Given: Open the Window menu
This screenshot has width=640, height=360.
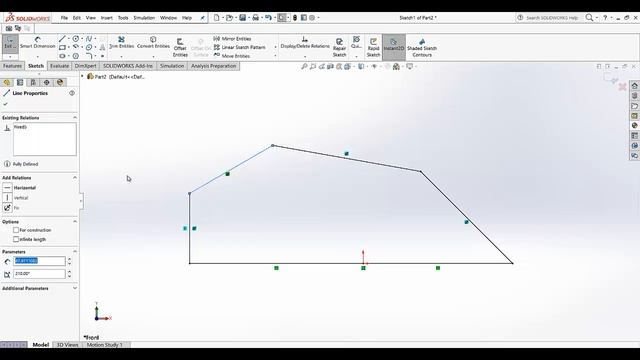Looking at the screenshot, I should 168,18.
